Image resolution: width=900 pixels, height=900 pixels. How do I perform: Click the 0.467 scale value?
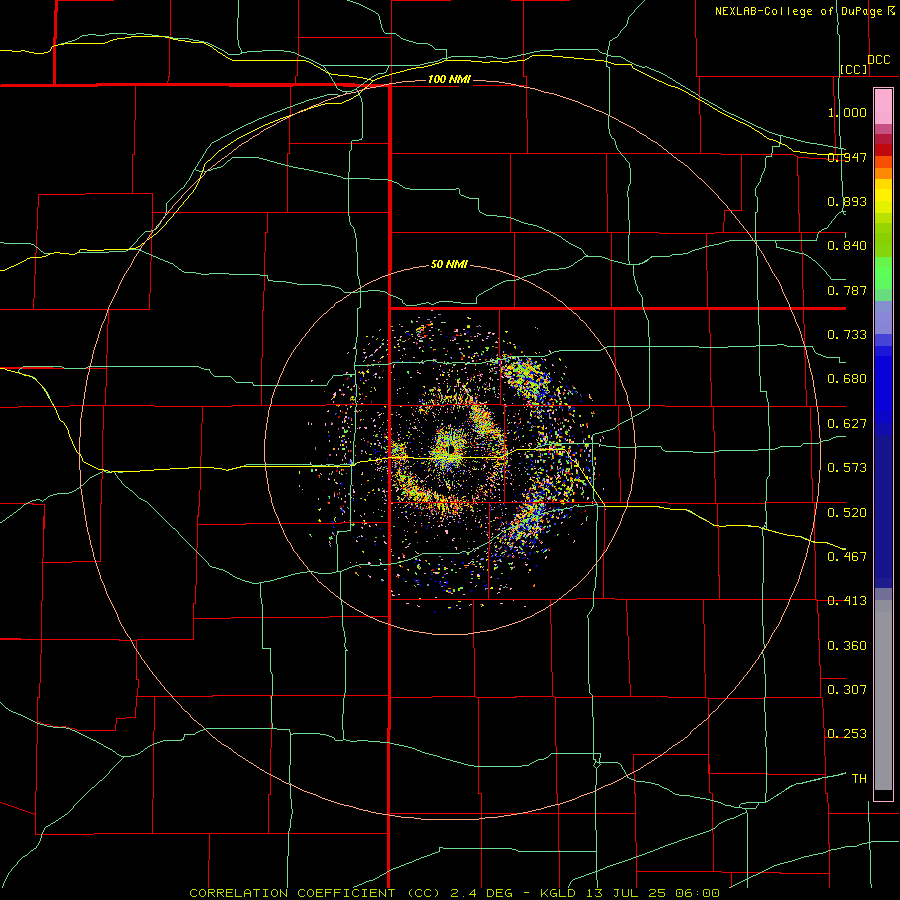(847, 557)
